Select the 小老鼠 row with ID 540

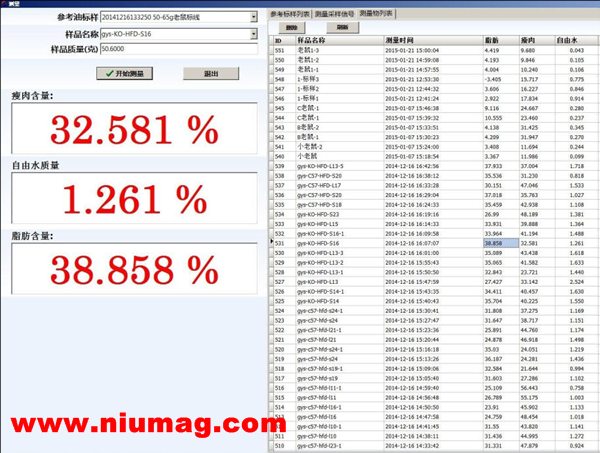tap(330, 156)
